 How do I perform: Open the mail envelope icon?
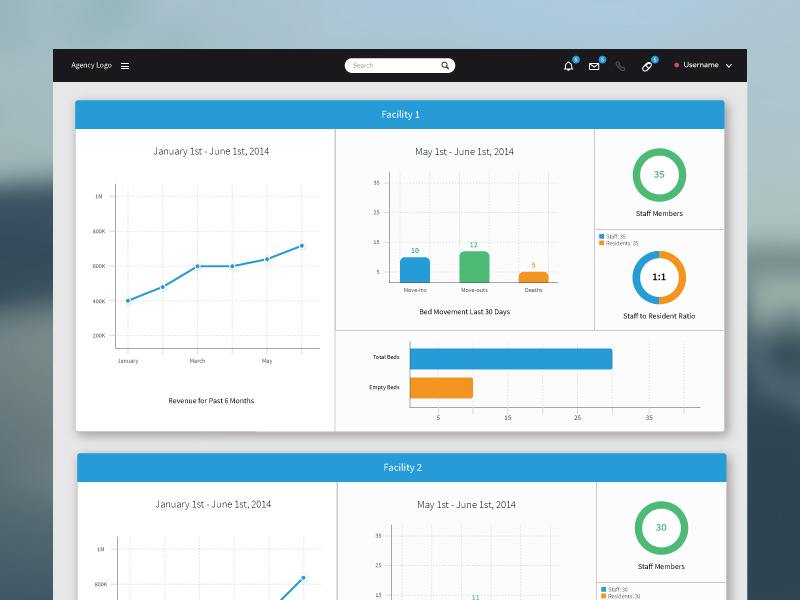coord(594,66)
